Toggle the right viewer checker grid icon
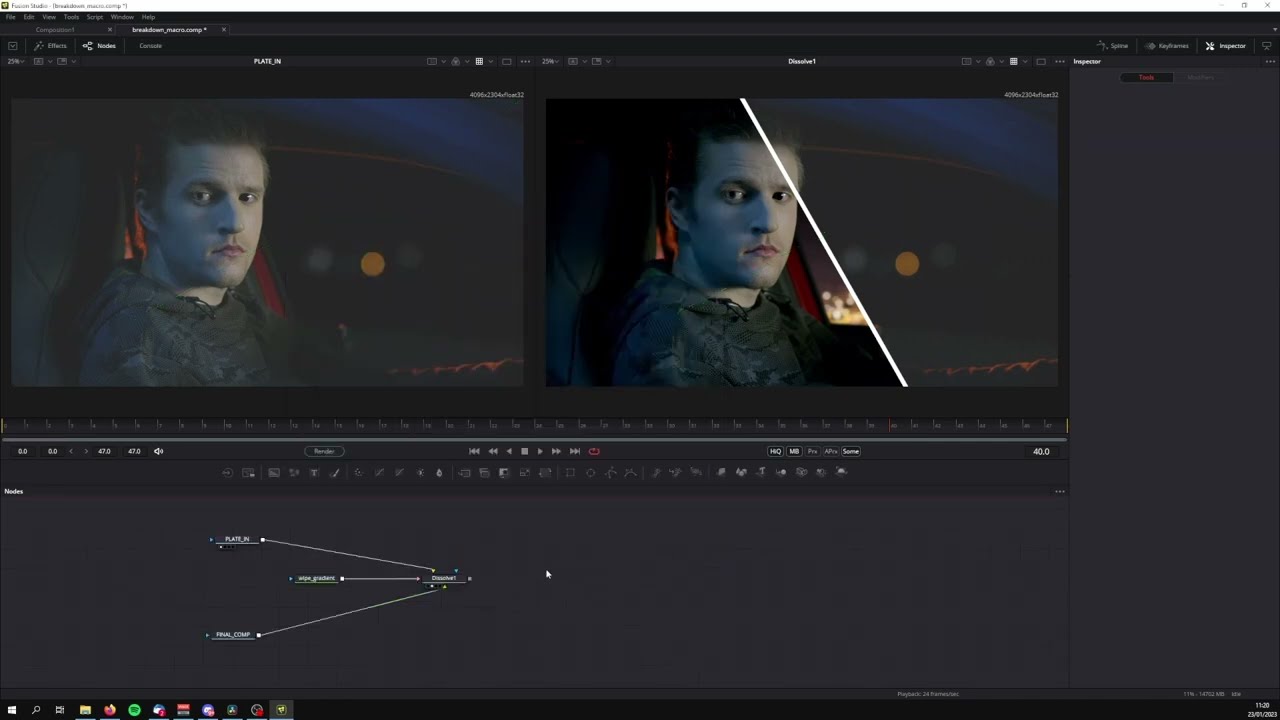Viewport: 1280px width, 720px height. (1013, 61)
